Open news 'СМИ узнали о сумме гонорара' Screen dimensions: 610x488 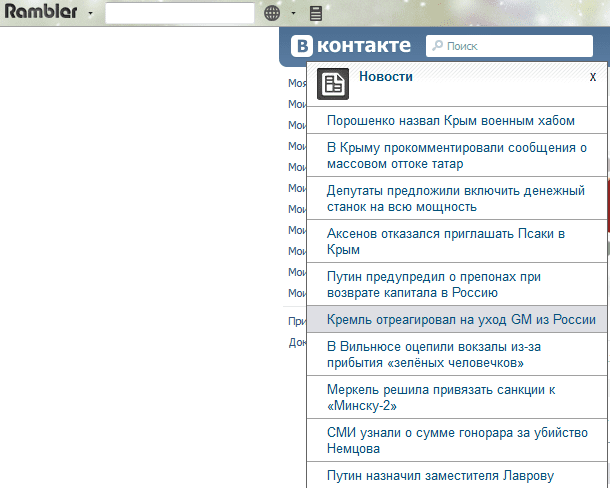pos(457,440)
